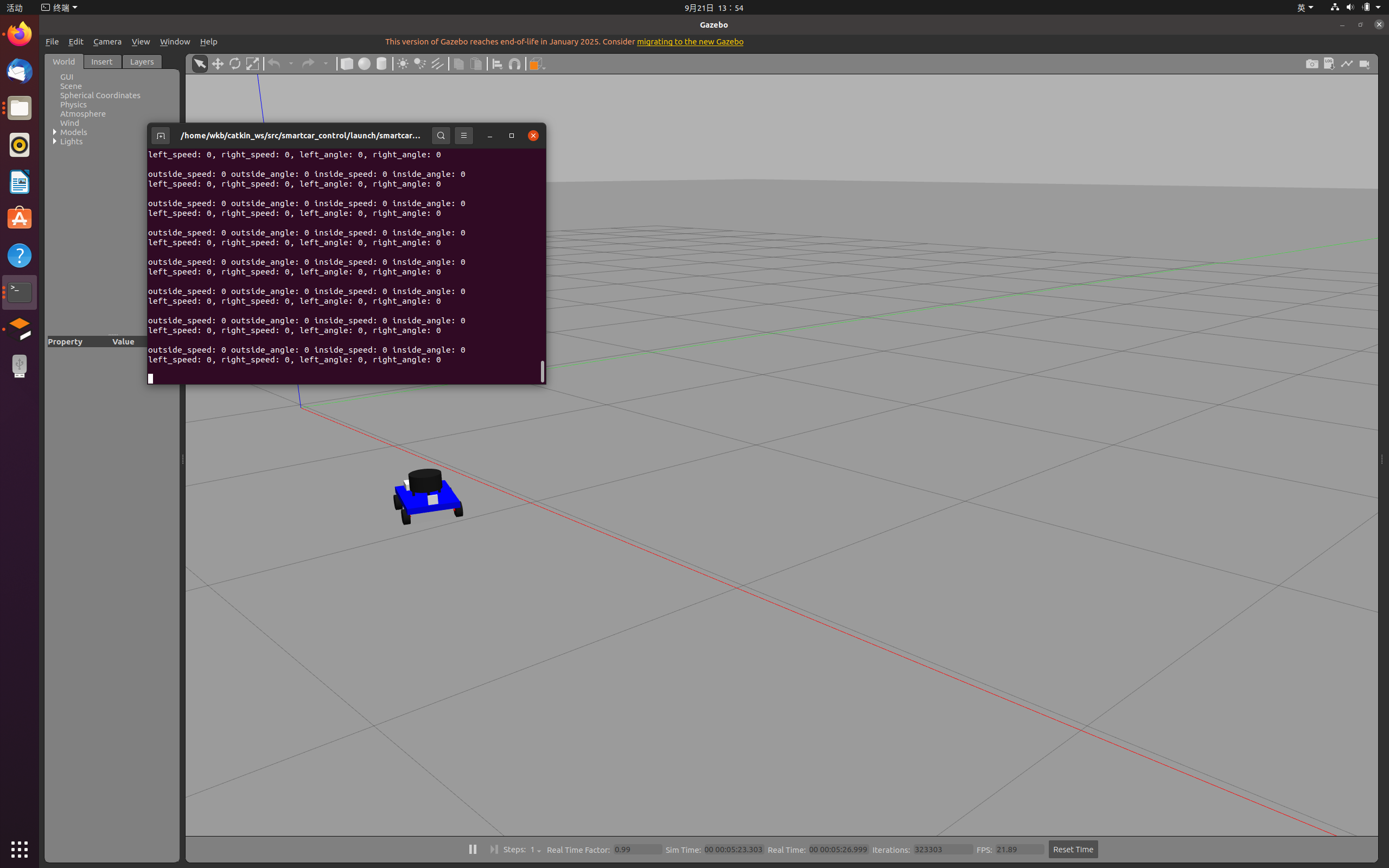Switch to the Layers tab
The image size is (1389, 868).
click(x=142, y=61)
